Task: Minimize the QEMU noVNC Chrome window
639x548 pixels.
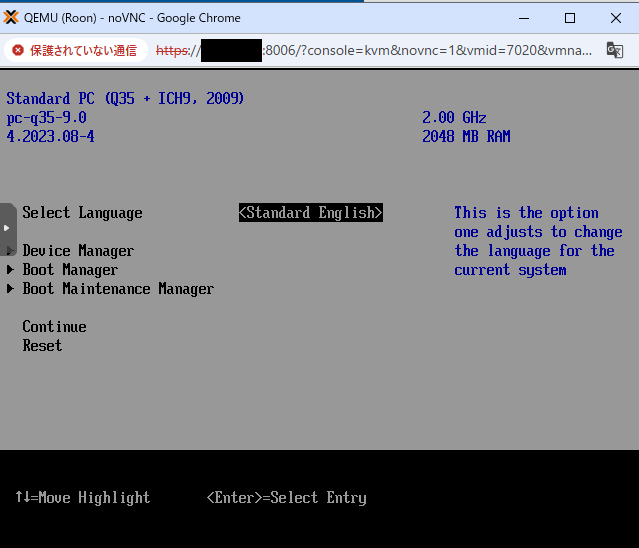Action: [524, 18]
